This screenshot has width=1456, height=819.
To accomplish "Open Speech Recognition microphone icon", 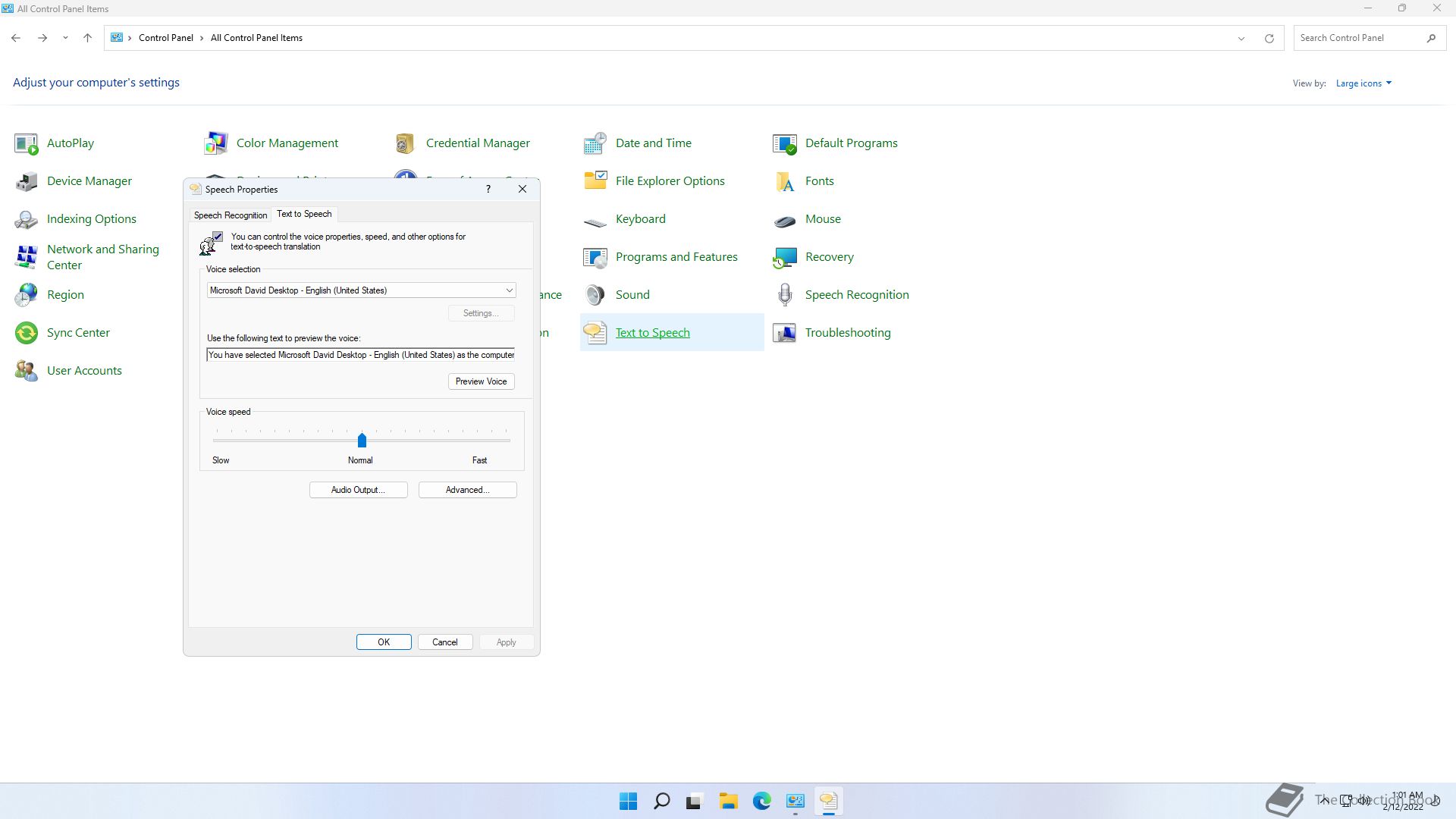I will point(785,295).
